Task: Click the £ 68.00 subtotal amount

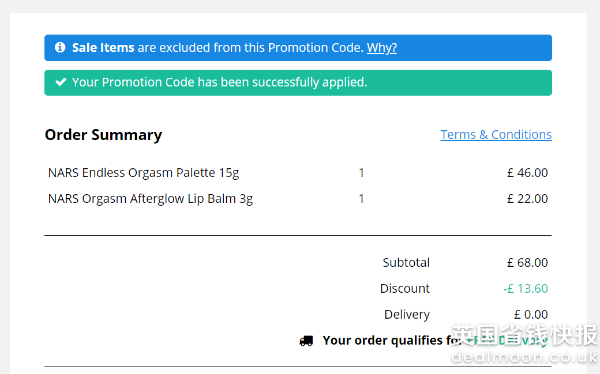Action: point(527,263)
